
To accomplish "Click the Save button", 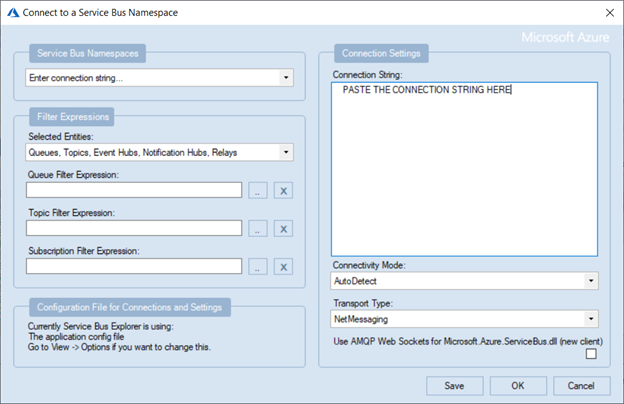I will pos(454,386).
